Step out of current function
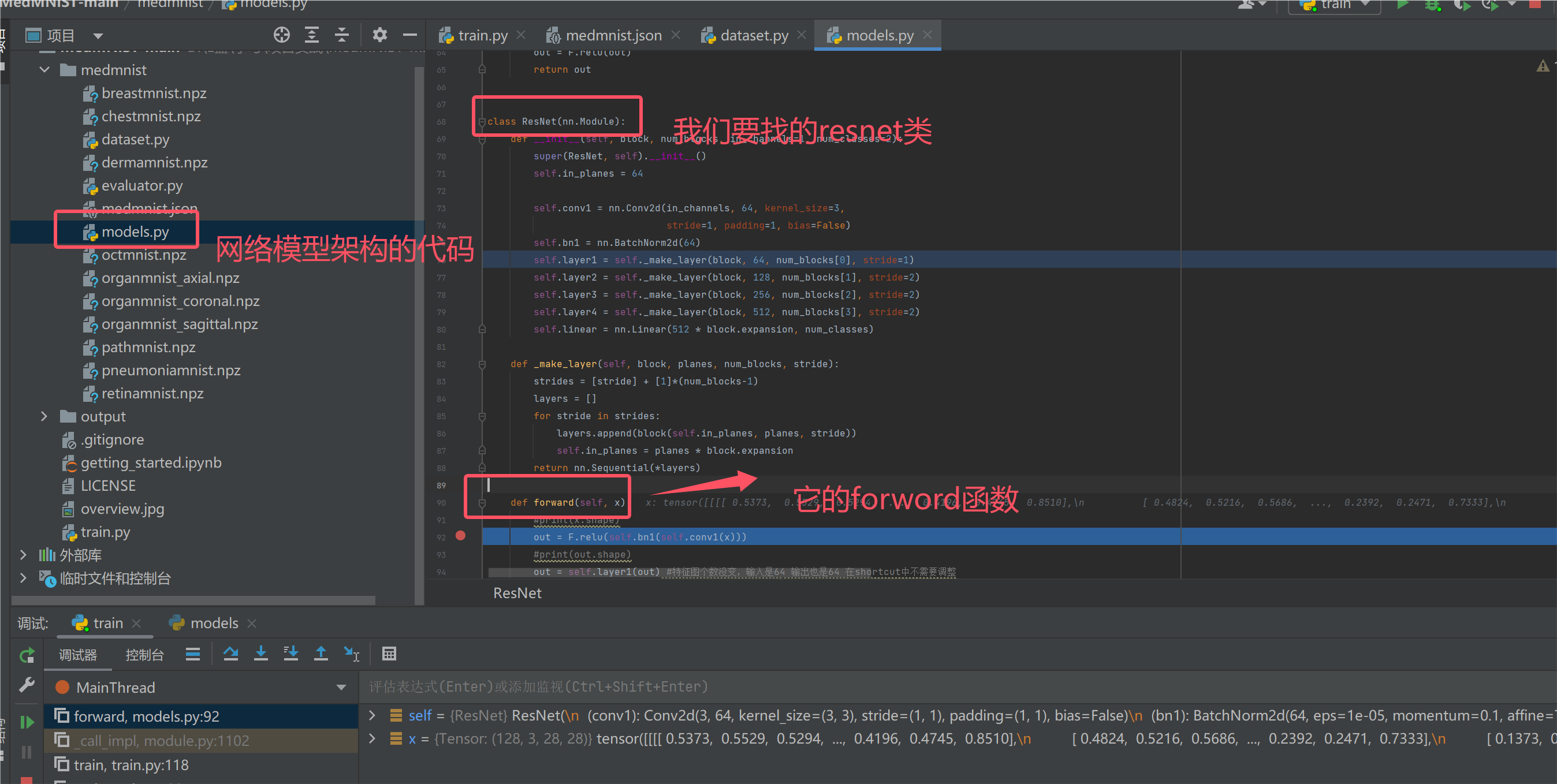Image resolution: width=1557 pixels, height=784 pixels. coord(321,654)
